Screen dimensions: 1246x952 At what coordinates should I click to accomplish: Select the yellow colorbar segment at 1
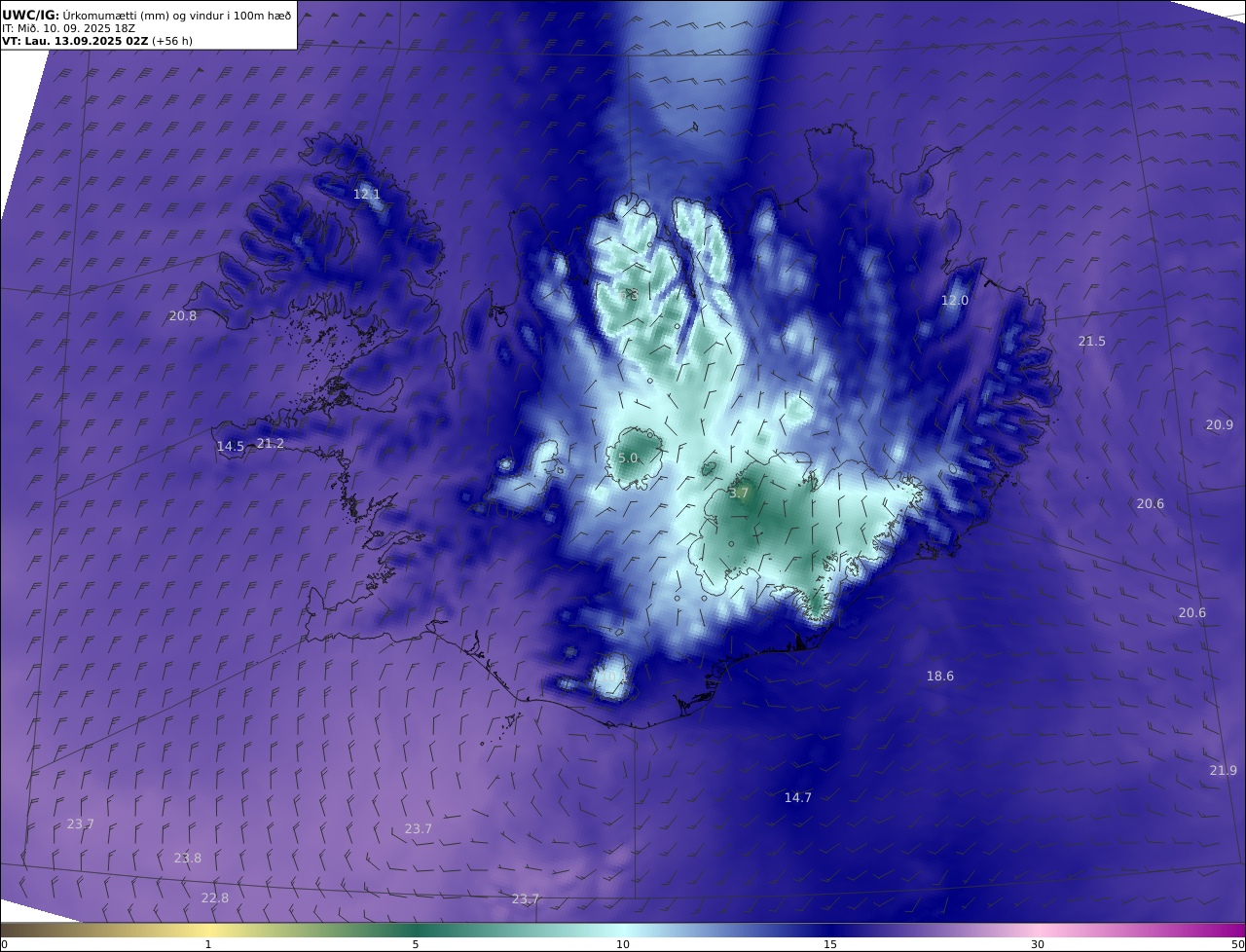(207, 930)
